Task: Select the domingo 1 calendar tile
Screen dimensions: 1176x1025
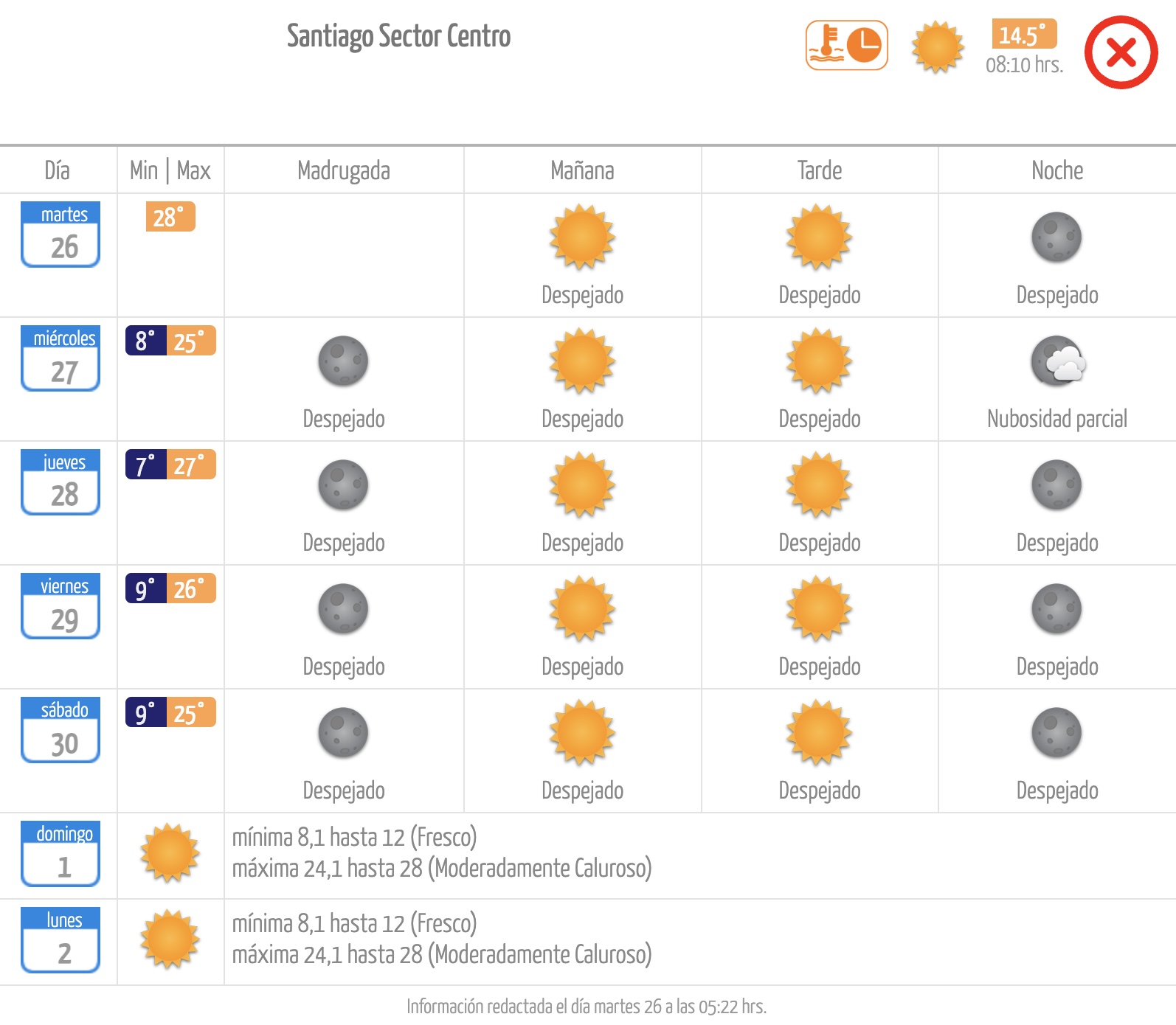Action: pos(60,854)
